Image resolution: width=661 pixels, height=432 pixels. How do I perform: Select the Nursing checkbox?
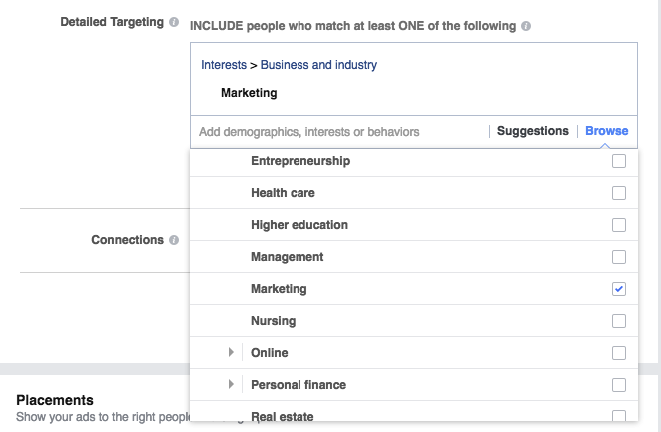tap(618, 321)
